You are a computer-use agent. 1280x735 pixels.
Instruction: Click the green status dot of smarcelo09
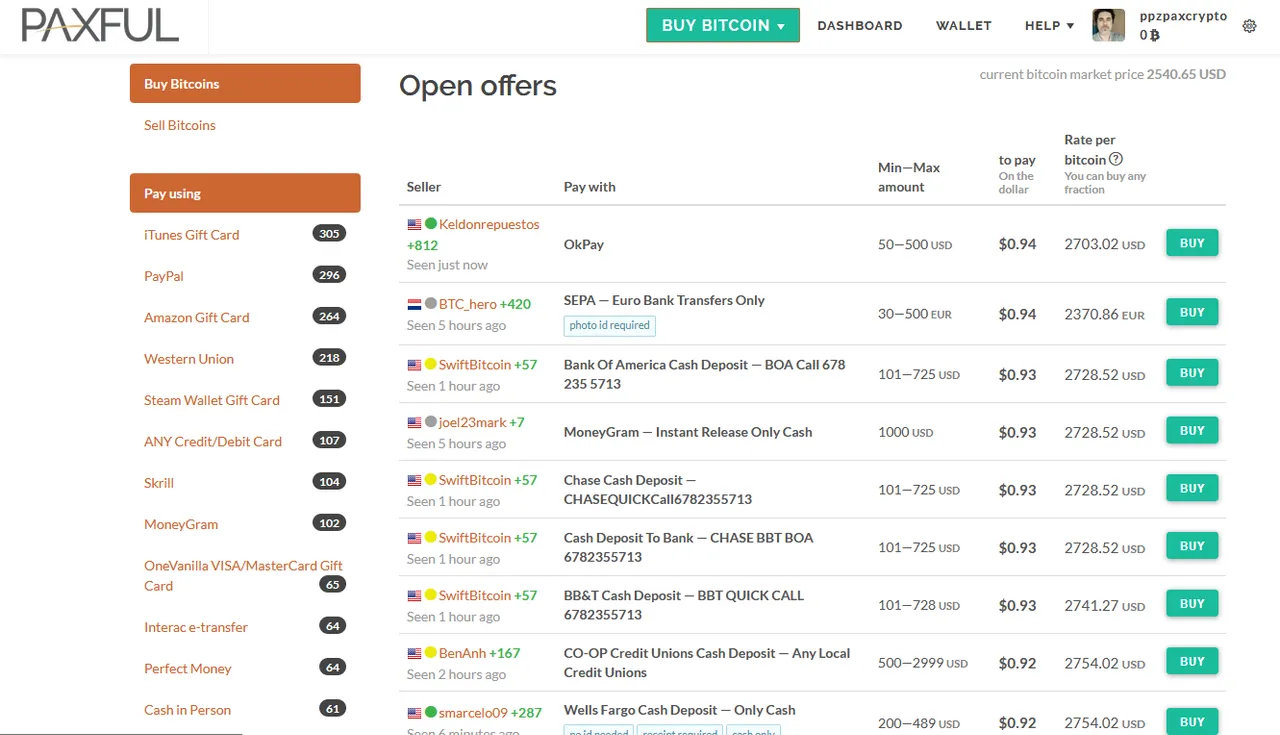(x=431, y=712)
